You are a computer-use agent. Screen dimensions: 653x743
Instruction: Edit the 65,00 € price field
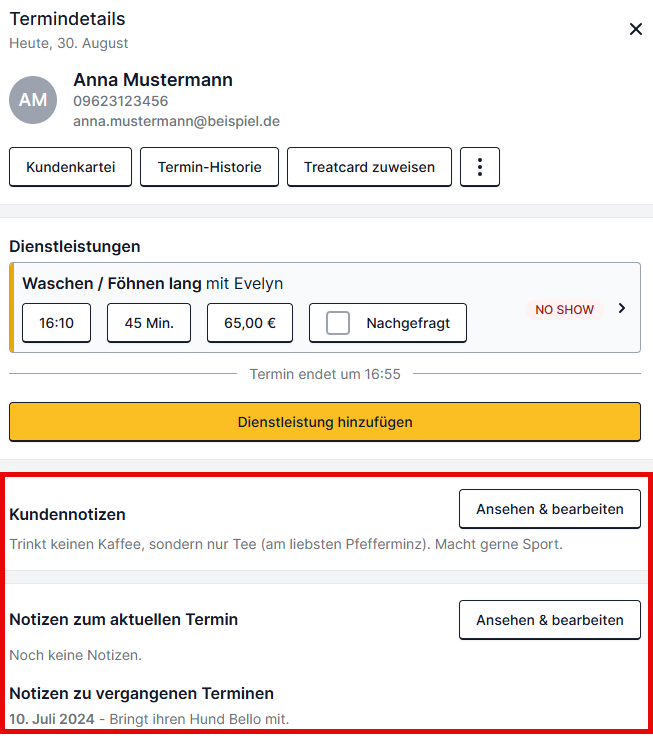point(250,323)
